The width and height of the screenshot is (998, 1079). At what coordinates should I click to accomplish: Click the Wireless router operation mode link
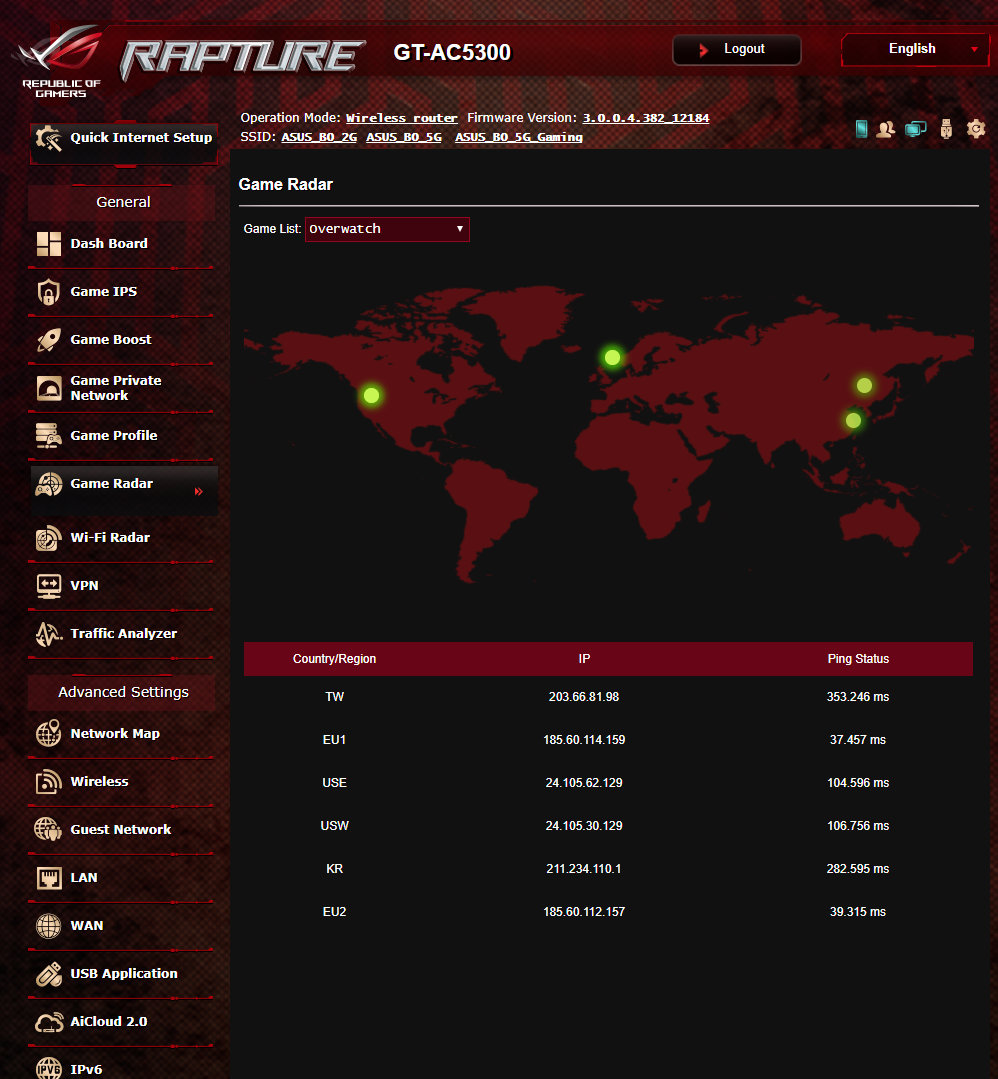coord(401,118)
